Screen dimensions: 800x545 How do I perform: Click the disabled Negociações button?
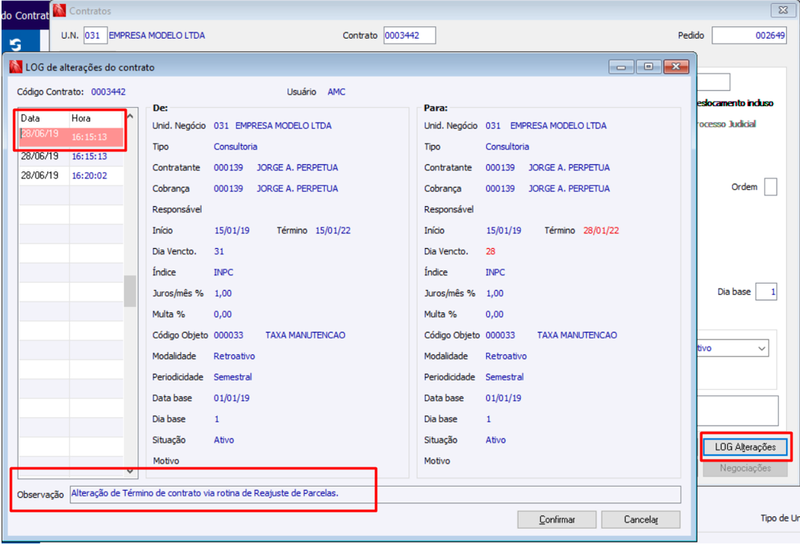click(745, 468)
